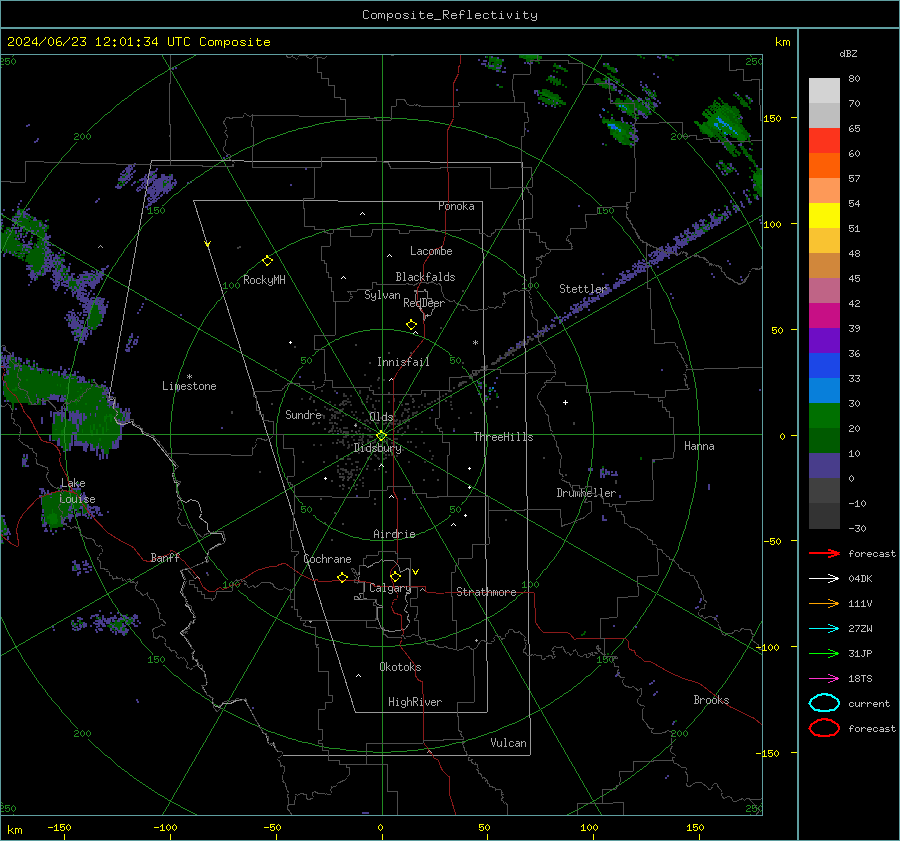900x841 pixels.
Task: Click the cyan current ellipse icon
Action: pos(824,703)
